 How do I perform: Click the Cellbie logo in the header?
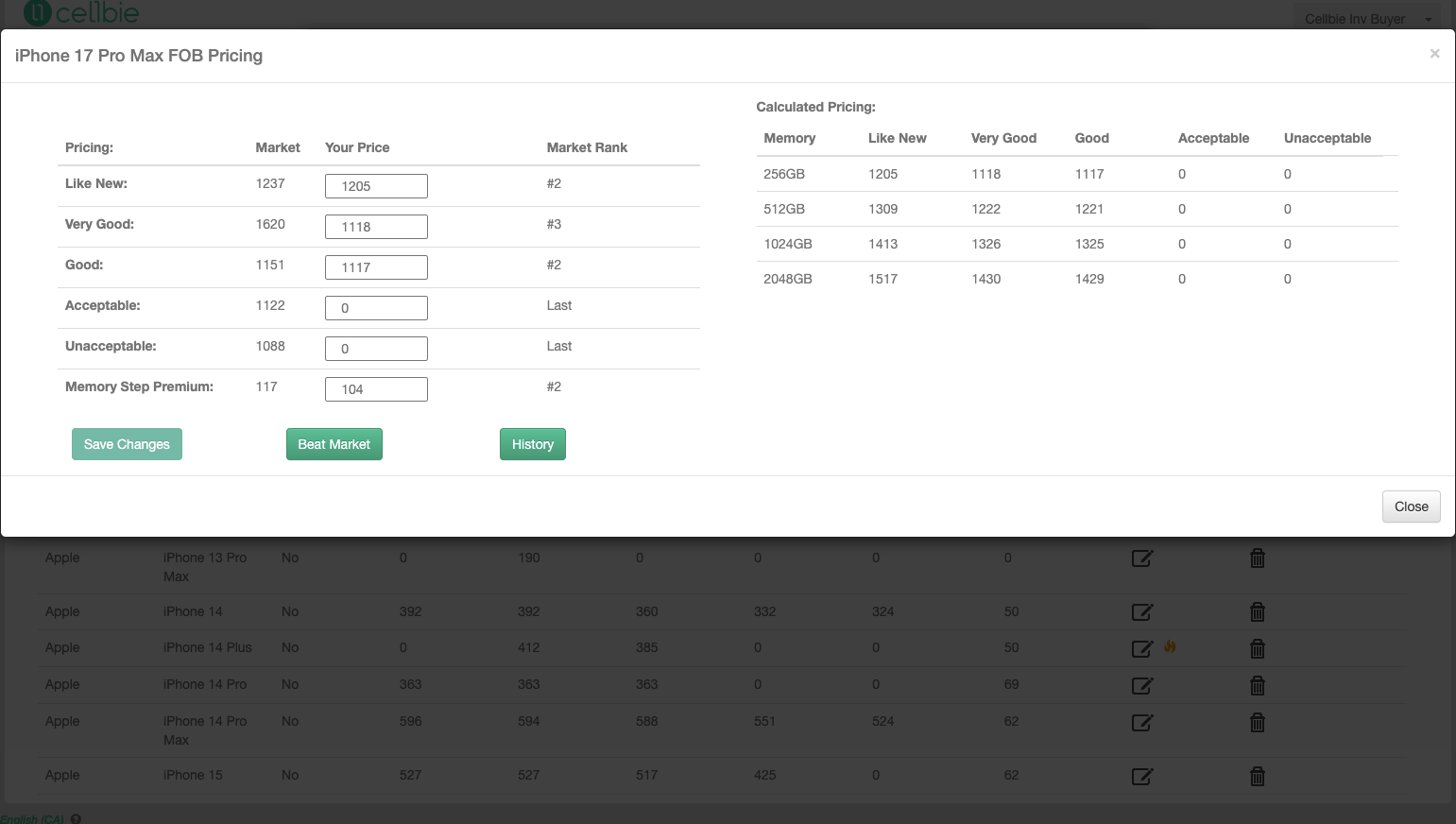tap(81, 13)
